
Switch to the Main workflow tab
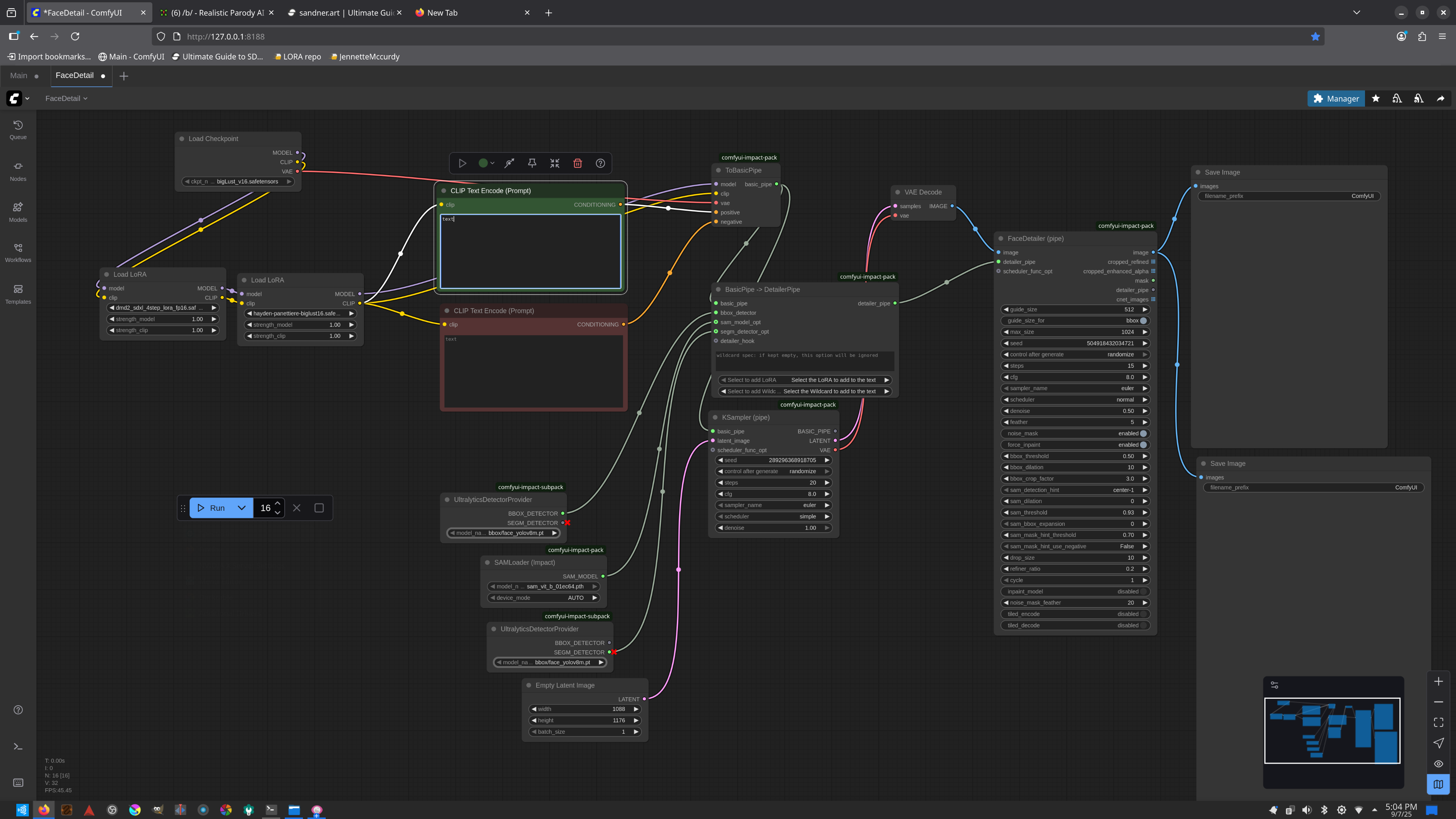click(19, 76)
